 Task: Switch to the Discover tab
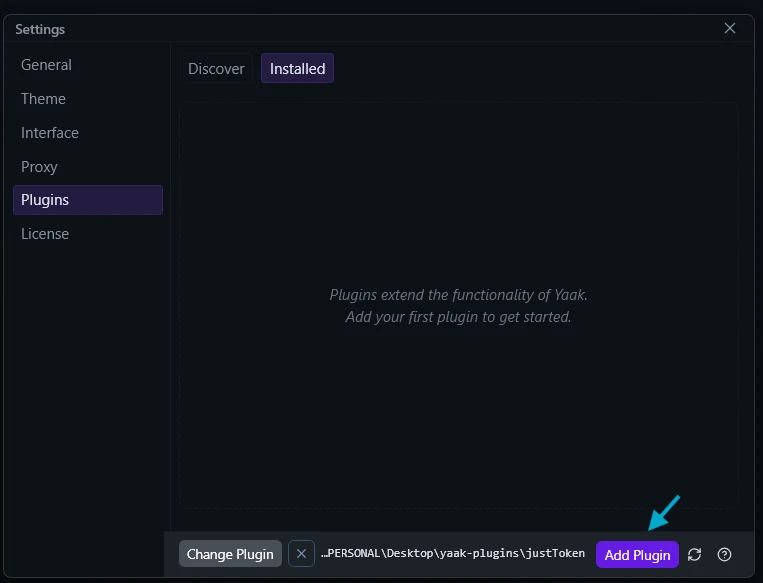pos(216,69)
